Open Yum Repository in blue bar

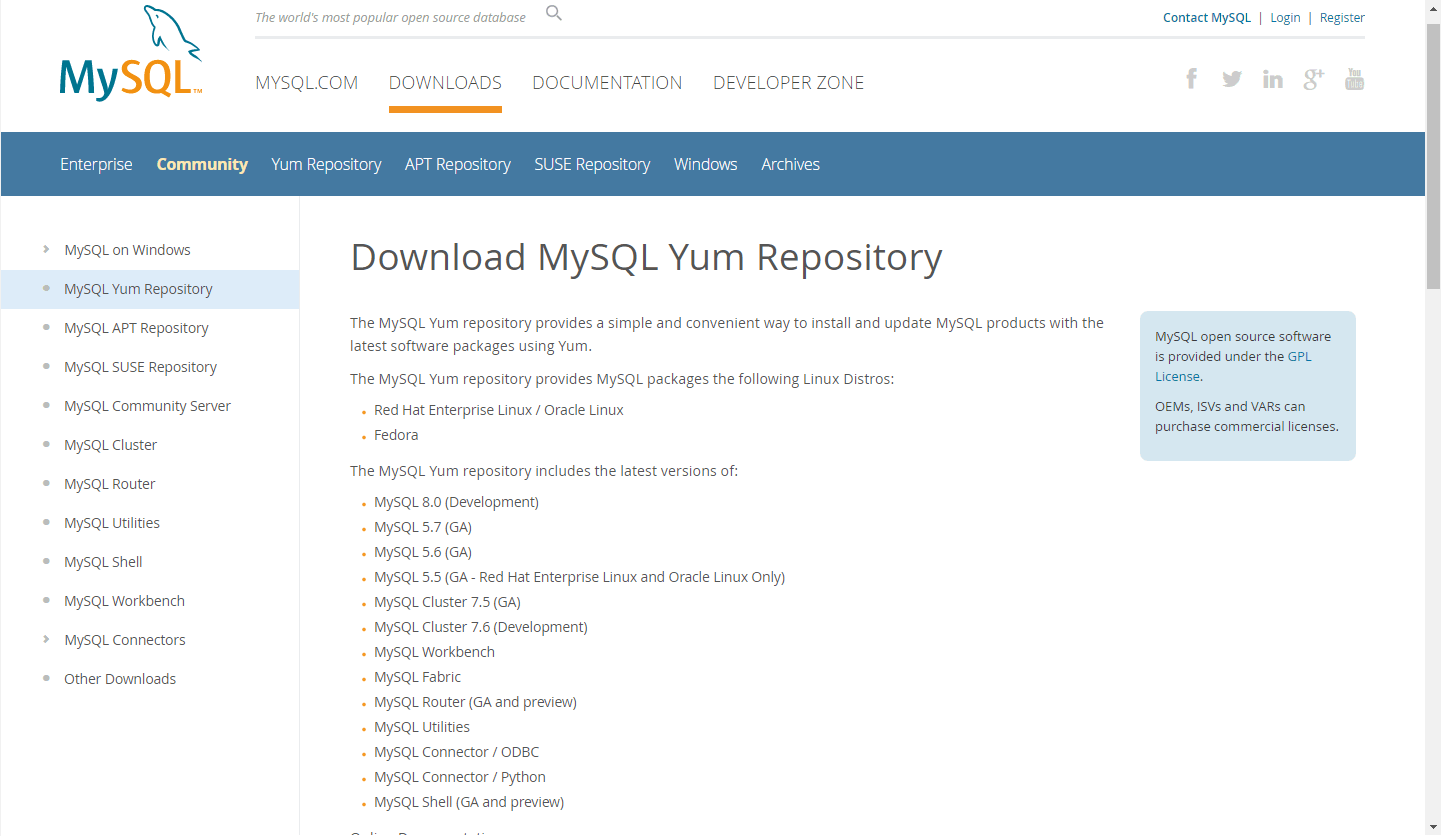coord(326,164)
